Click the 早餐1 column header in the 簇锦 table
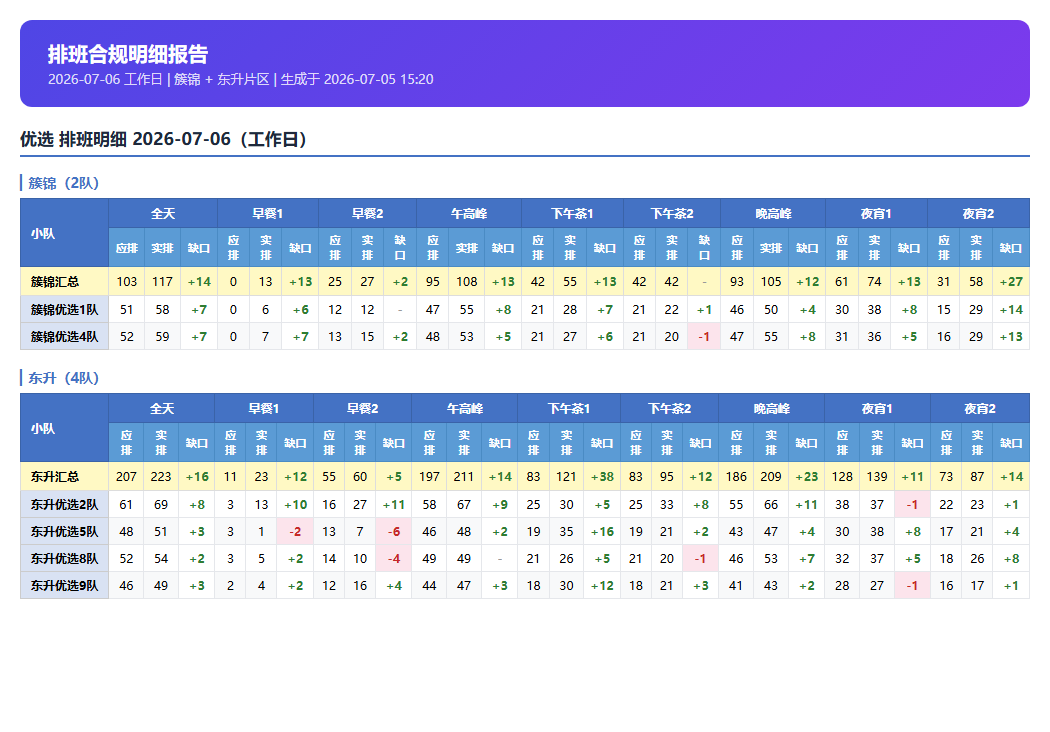Image resolution: width=1050 pixels, height=732 pixels. click(x=268, y=214)
